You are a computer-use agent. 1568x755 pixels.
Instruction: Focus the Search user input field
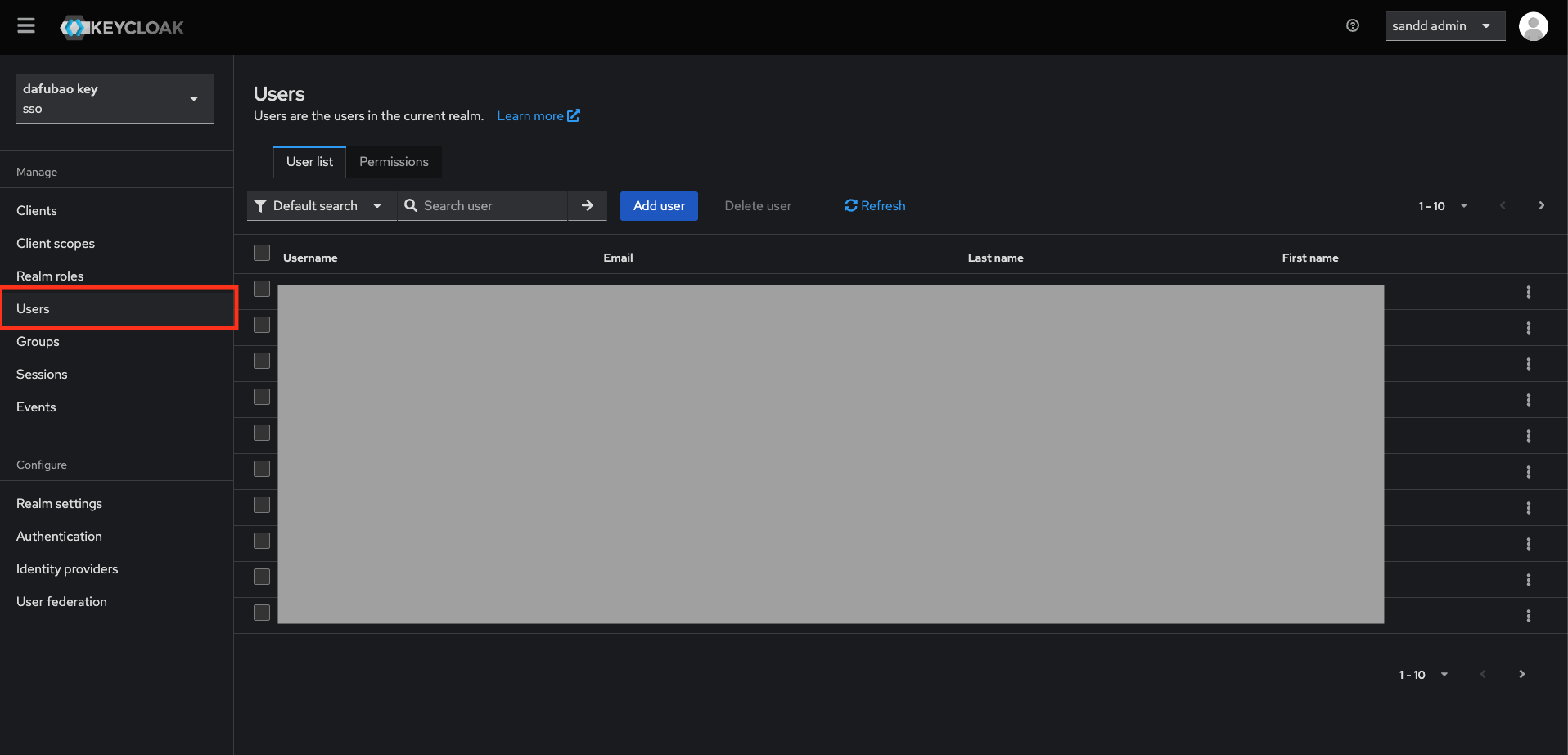click(x=491, y=206)
